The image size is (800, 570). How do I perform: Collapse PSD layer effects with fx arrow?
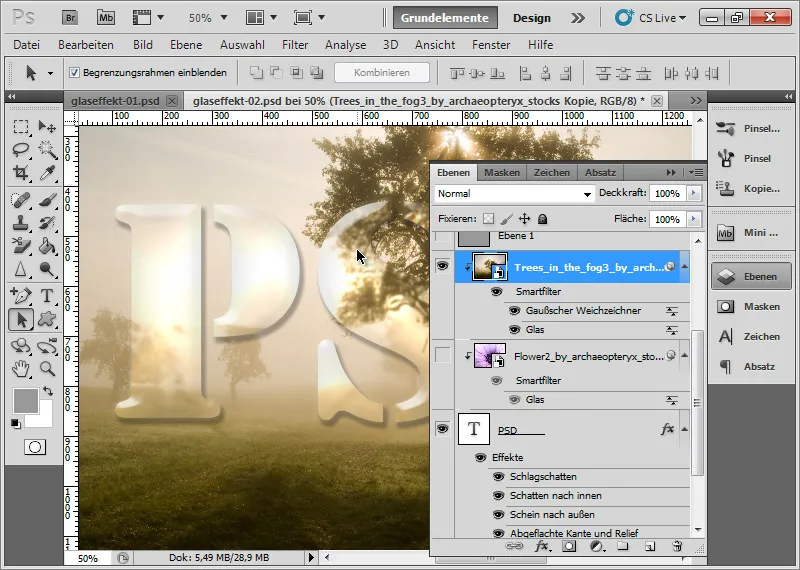pyautogui.click(x=684, y=429)
